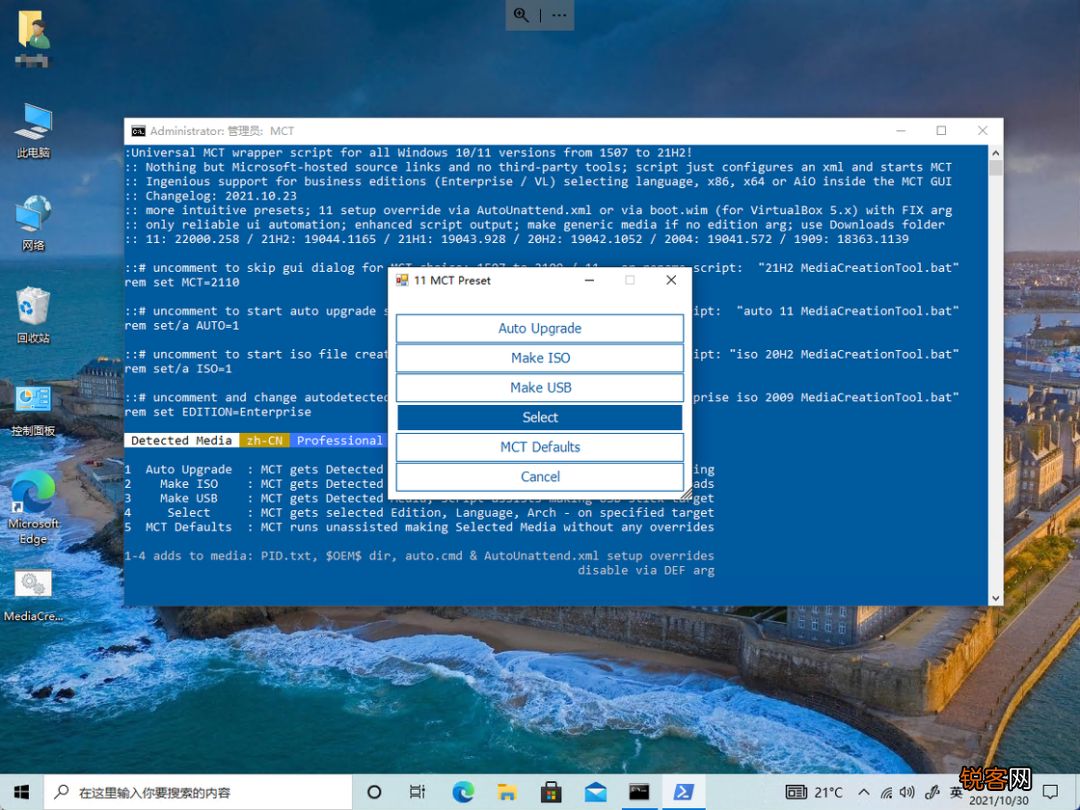Open Task View on taskbar
This screenshot has height=810, width=1080.
pos(417,792)
